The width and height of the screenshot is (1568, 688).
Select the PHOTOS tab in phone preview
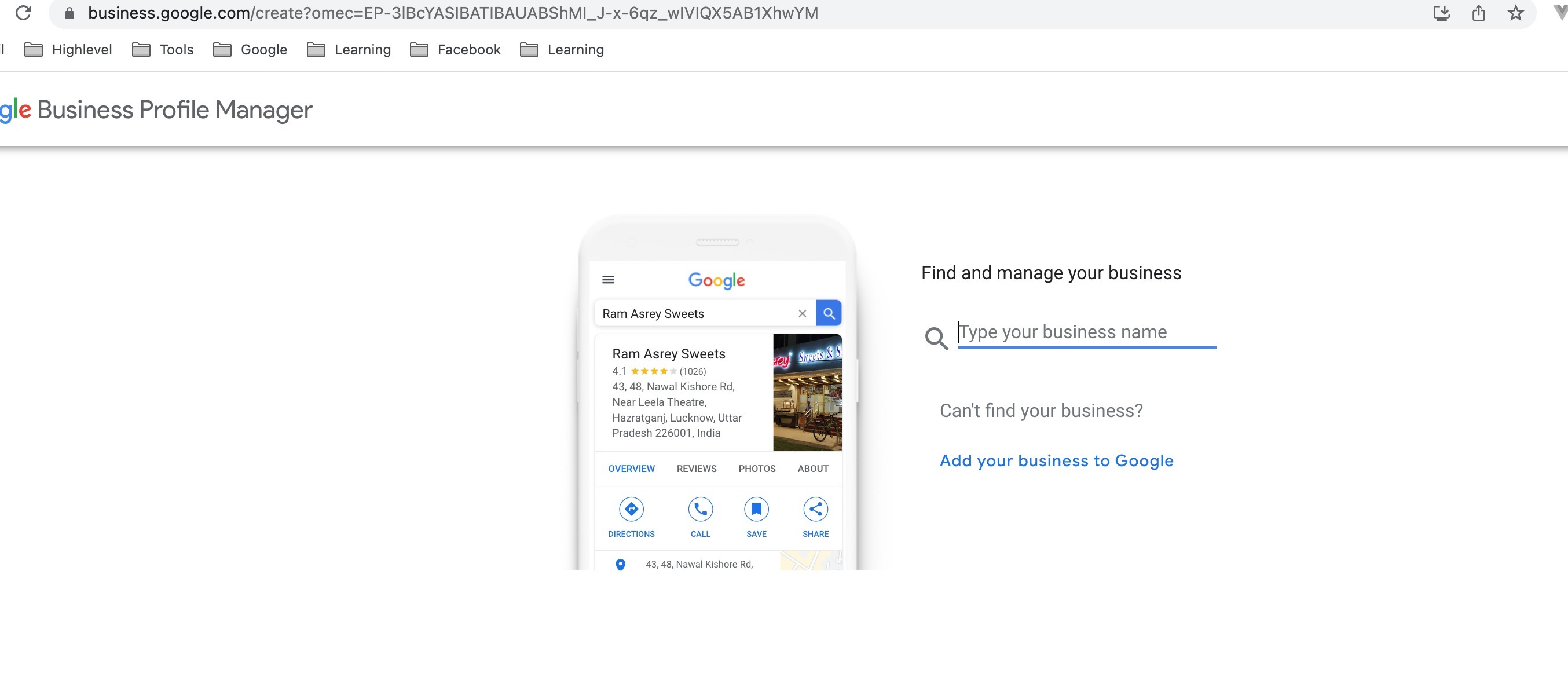point(757,468)
